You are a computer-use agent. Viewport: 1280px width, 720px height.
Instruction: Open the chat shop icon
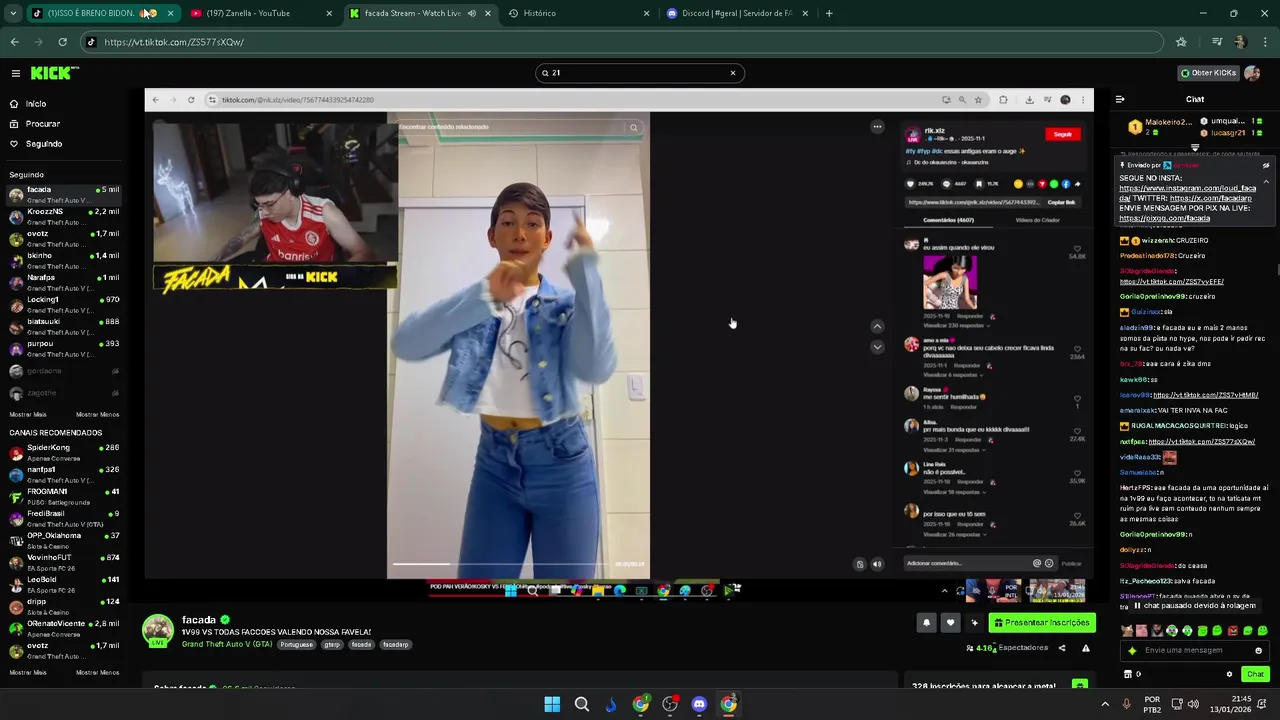click(1129, 674)
